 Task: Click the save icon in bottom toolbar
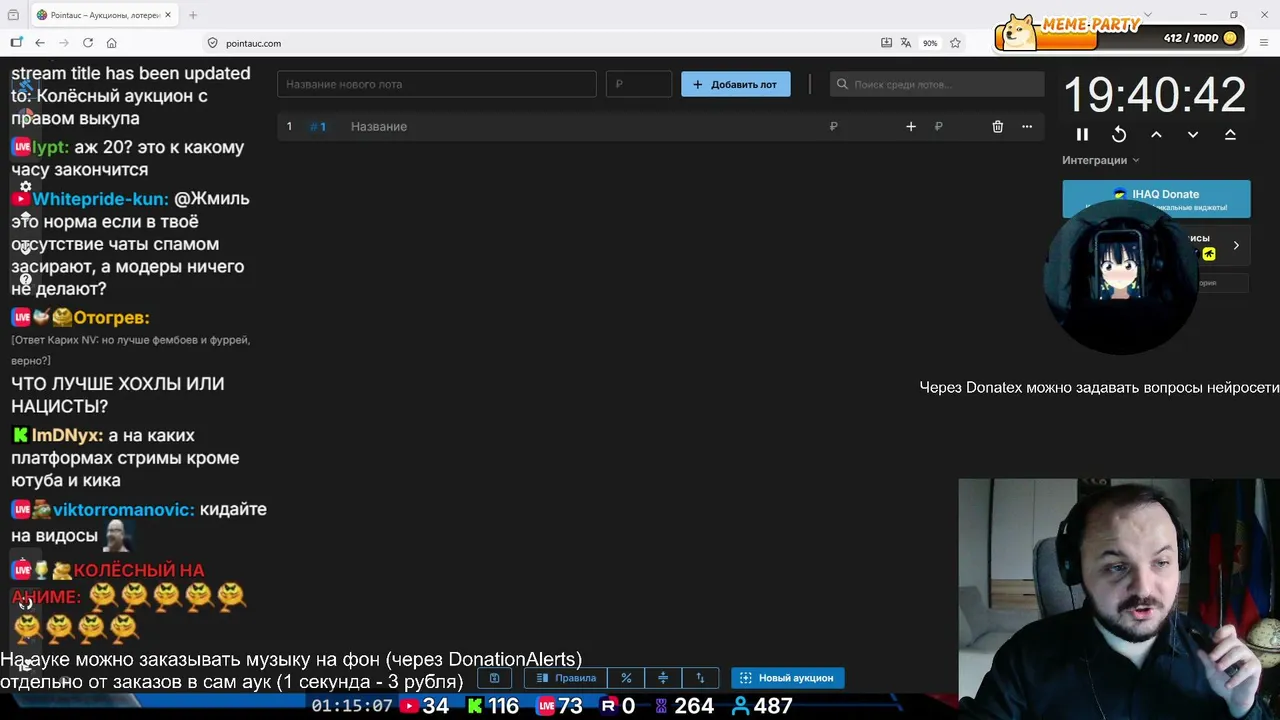click(x=494, y=678)
